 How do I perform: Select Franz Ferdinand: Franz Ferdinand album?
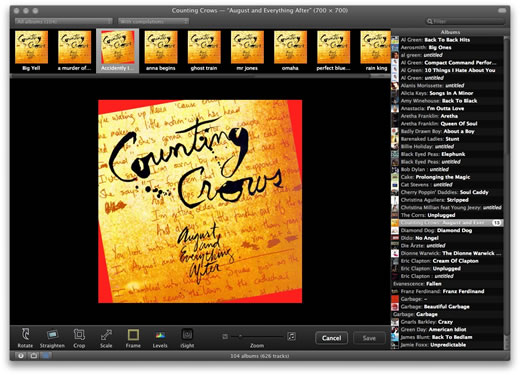[447, 291]
